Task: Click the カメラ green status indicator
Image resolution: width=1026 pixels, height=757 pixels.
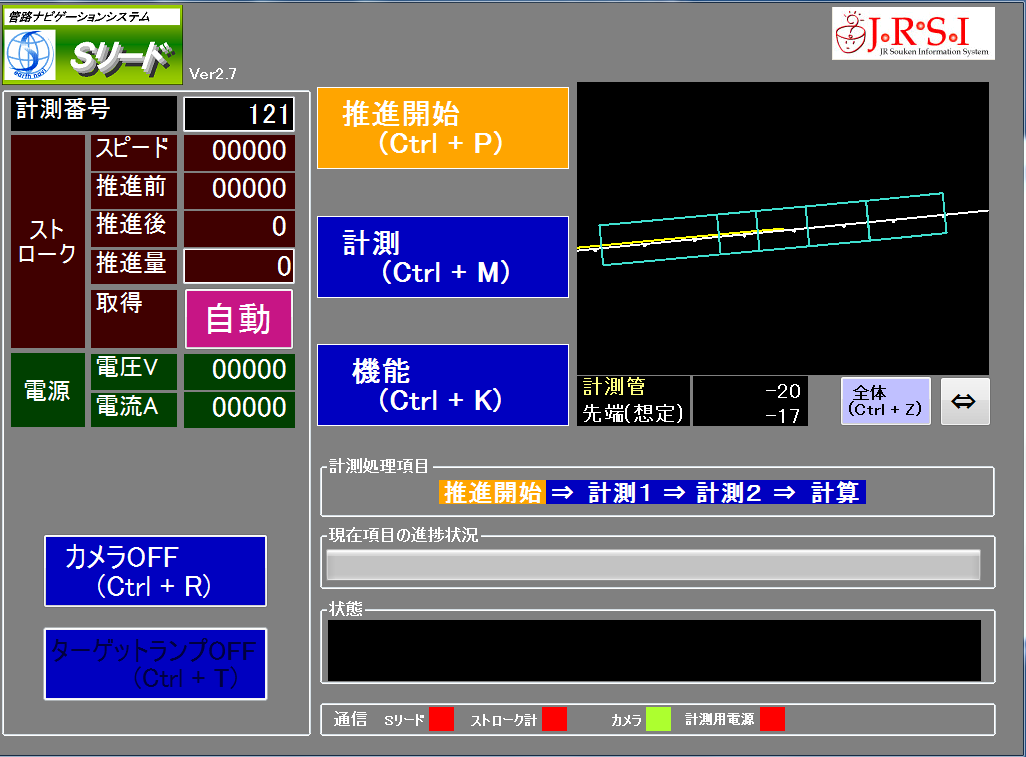Action: click(x=658, y=719)
